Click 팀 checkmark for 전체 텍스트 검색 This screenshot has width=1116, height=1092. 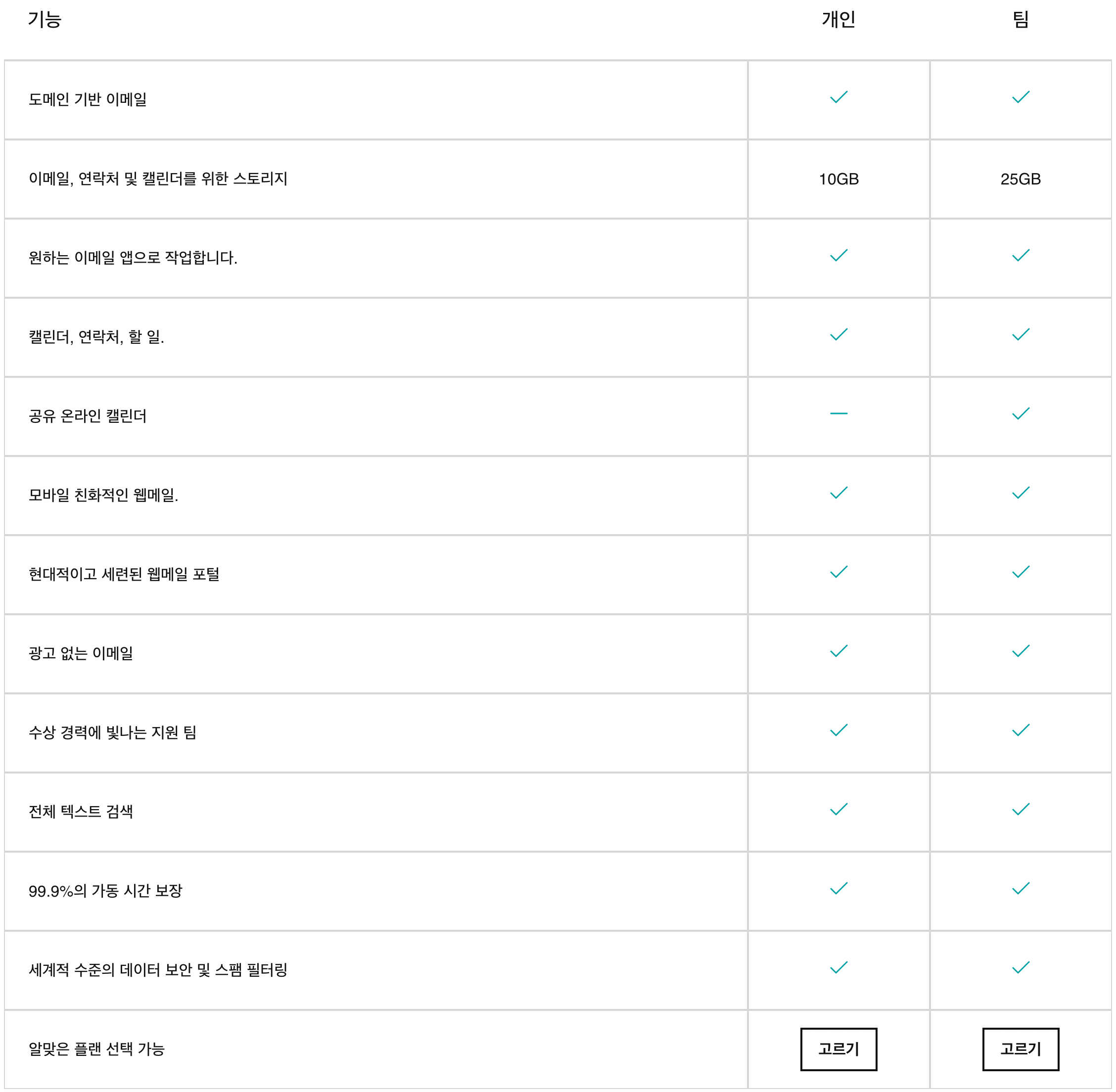1020,809
